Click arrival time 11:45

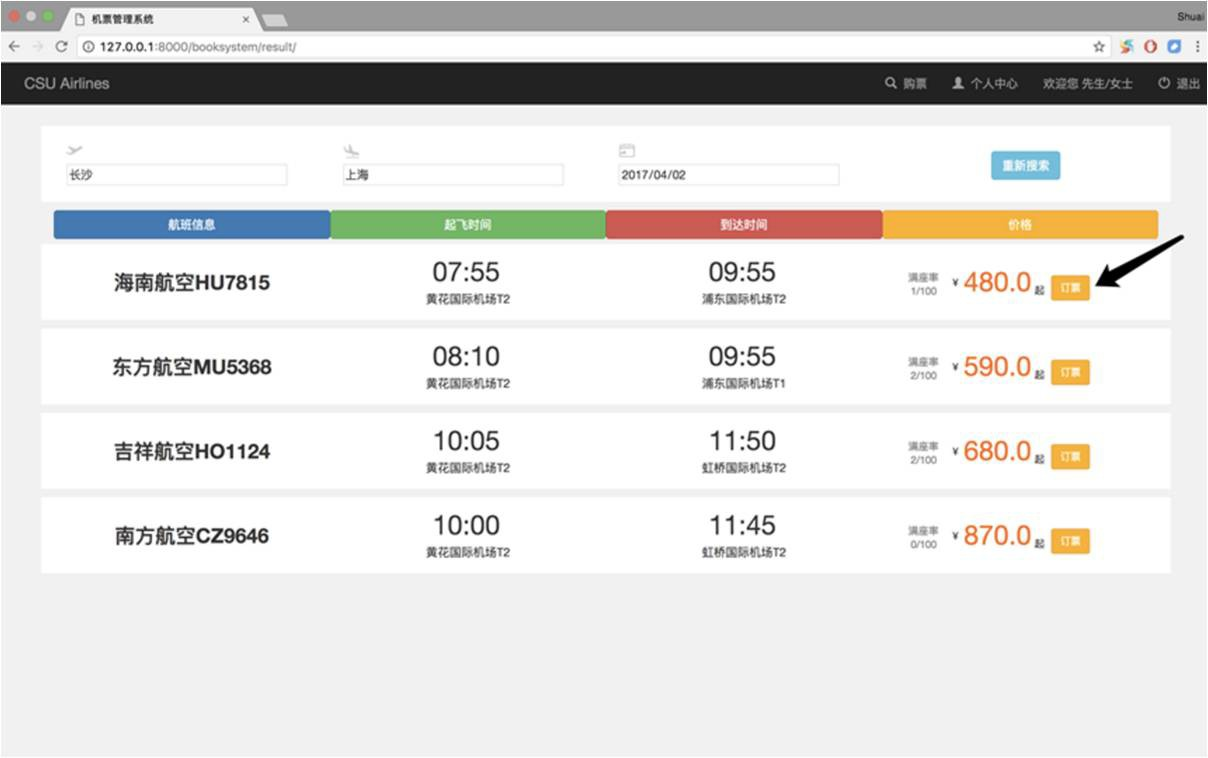pos(743,526)
